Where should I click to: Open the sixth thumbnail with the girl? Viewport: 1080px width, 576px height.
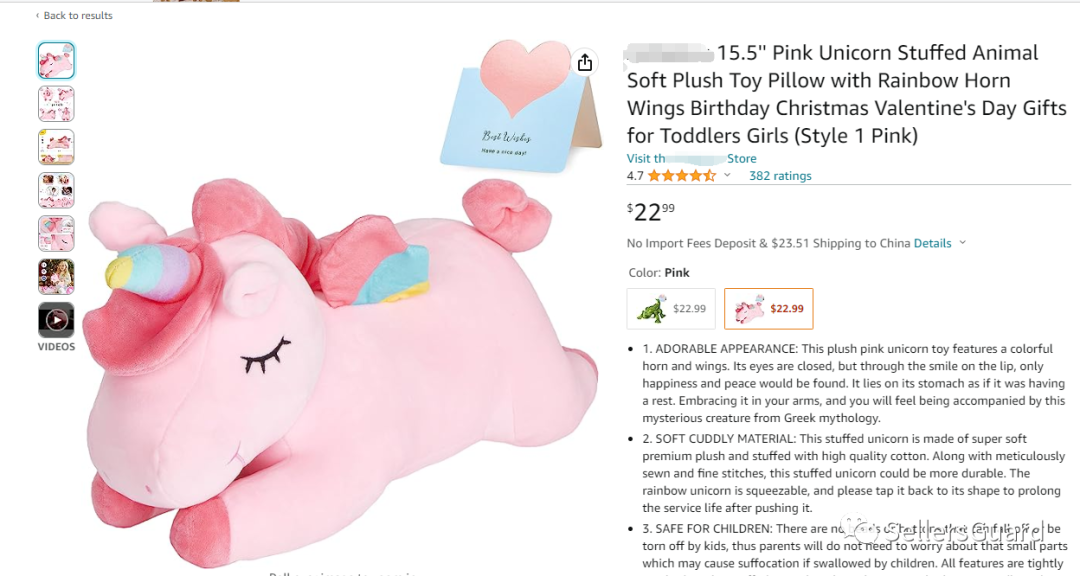click(x=56, y=276)
